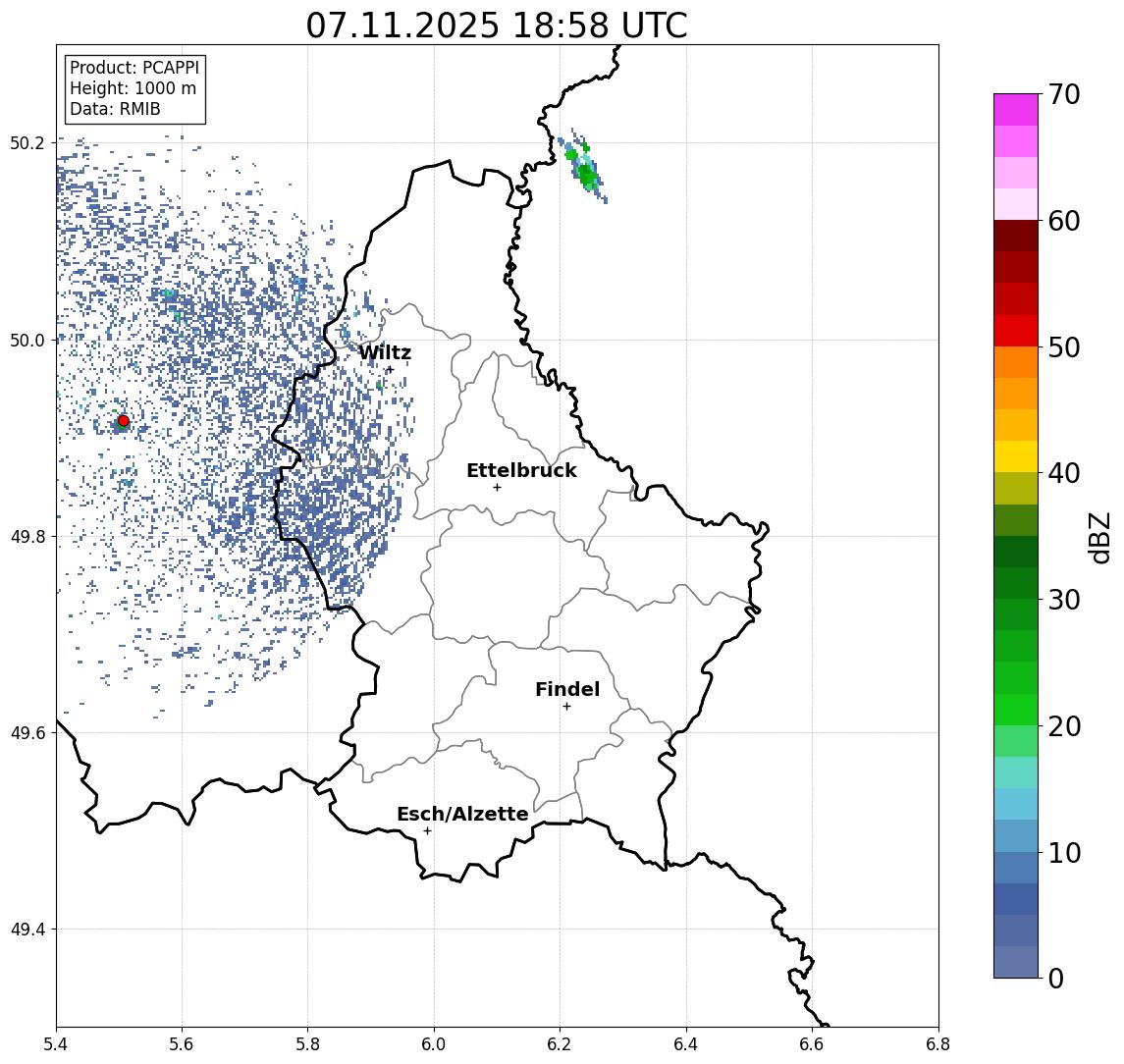1124x1064 pixels.
Task: Click the colorbar tick label 70
Action: 1064,94
